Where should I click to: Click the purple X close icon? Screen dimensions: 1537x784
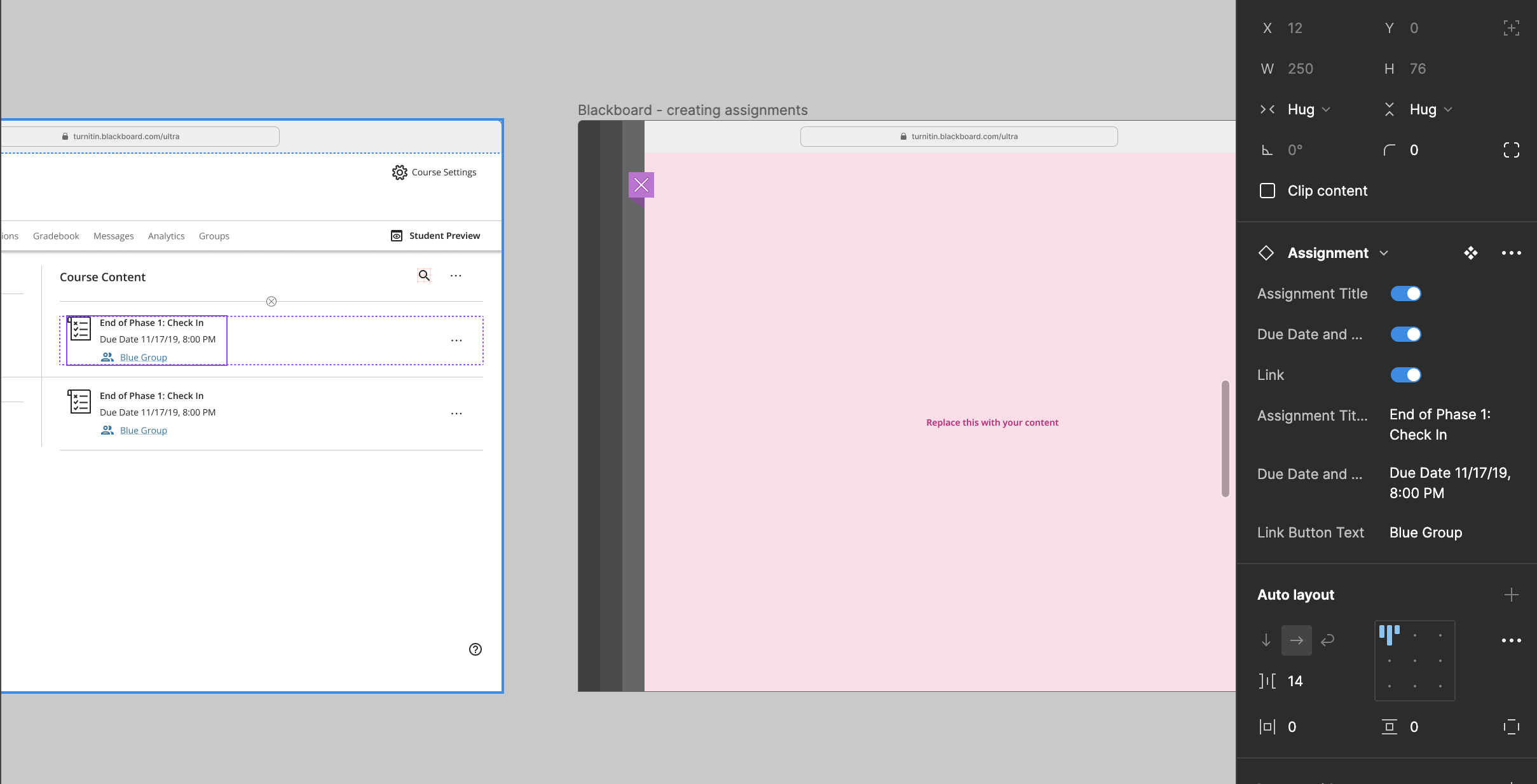tap(641, 185)
